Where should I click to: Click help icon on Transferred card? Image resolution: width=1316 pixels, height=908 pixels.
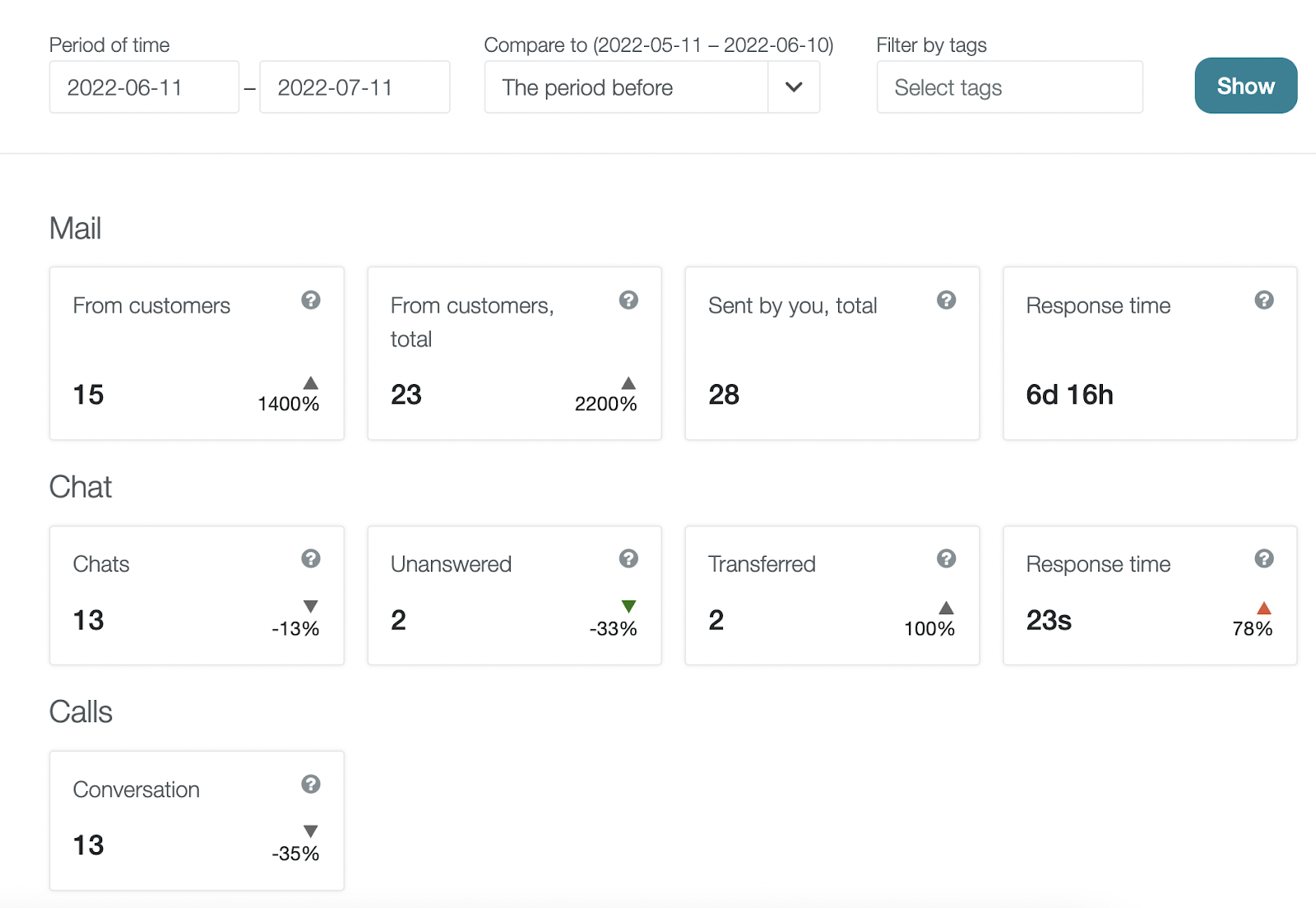[x=946, y=558]
